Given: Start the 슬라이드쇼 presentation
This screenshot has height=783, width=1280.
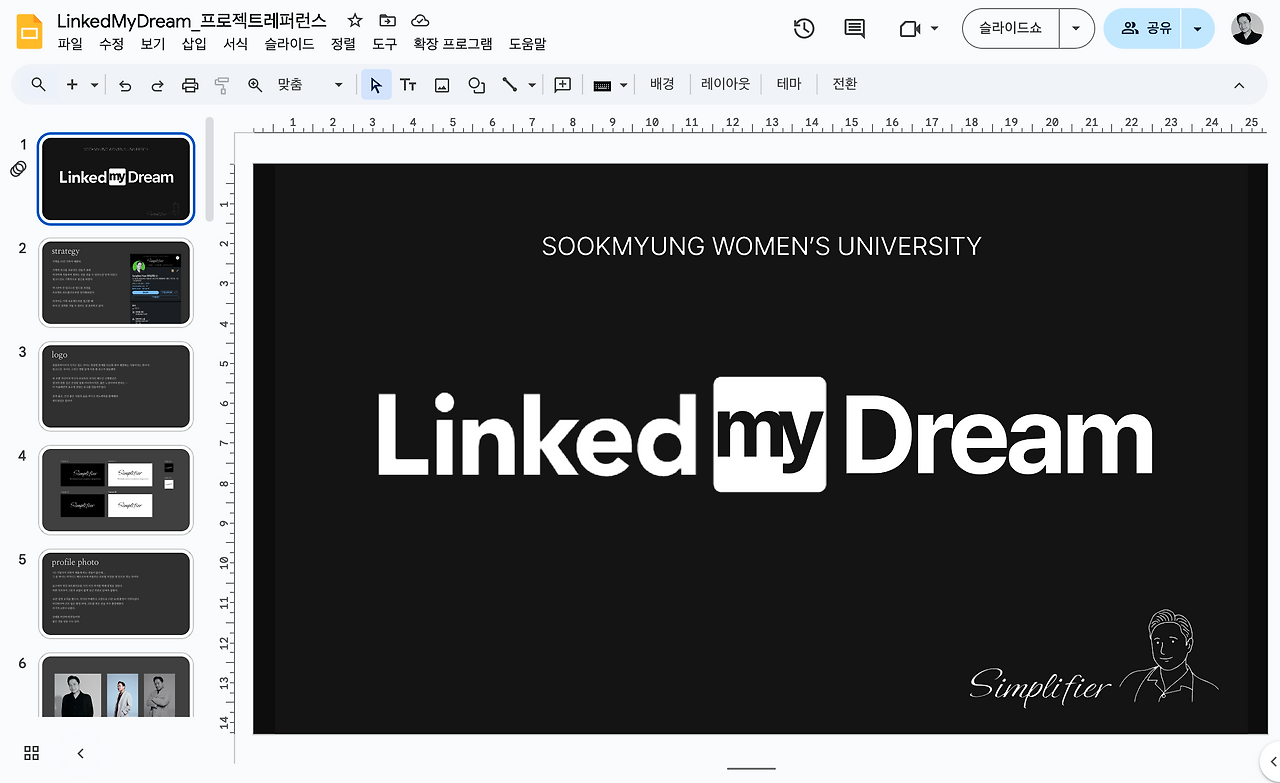Looking at the screenshot, I should (x=1010, y=29).
